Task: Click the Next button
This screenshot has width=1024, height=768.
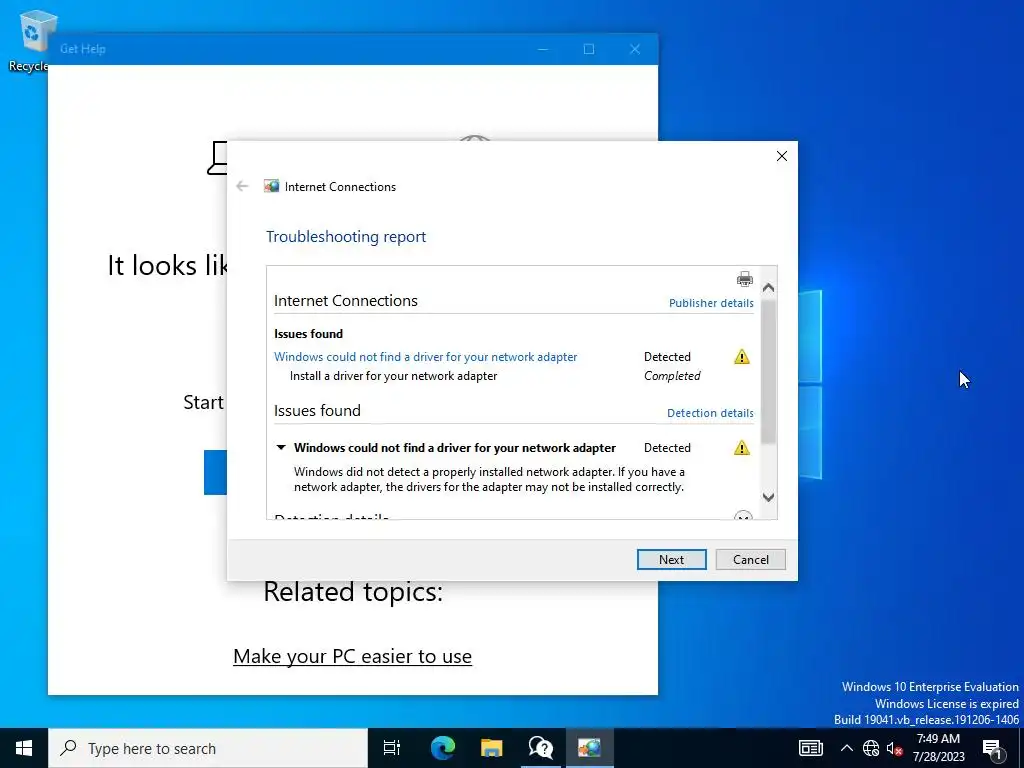Action: [671, 560]
